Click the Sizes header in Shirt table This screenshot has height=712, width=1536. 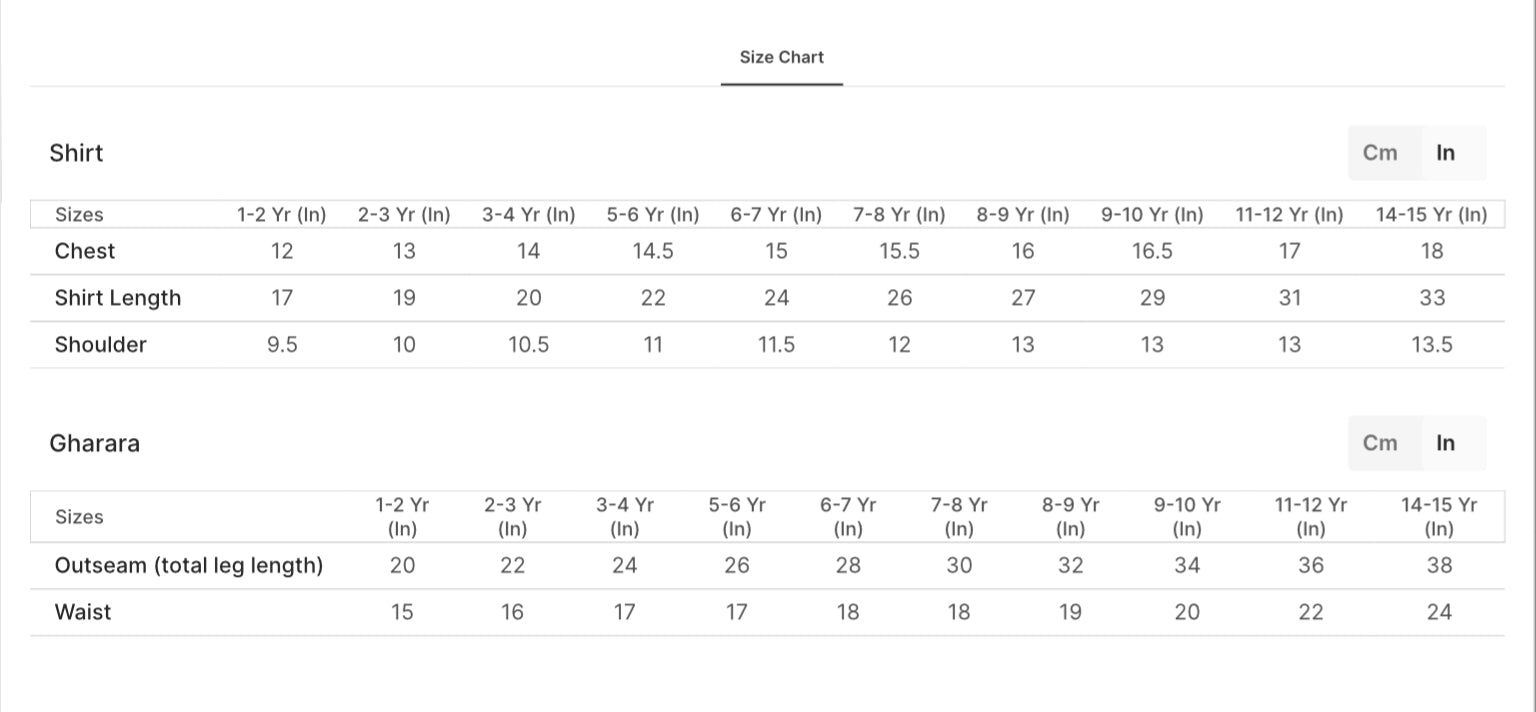79,215
